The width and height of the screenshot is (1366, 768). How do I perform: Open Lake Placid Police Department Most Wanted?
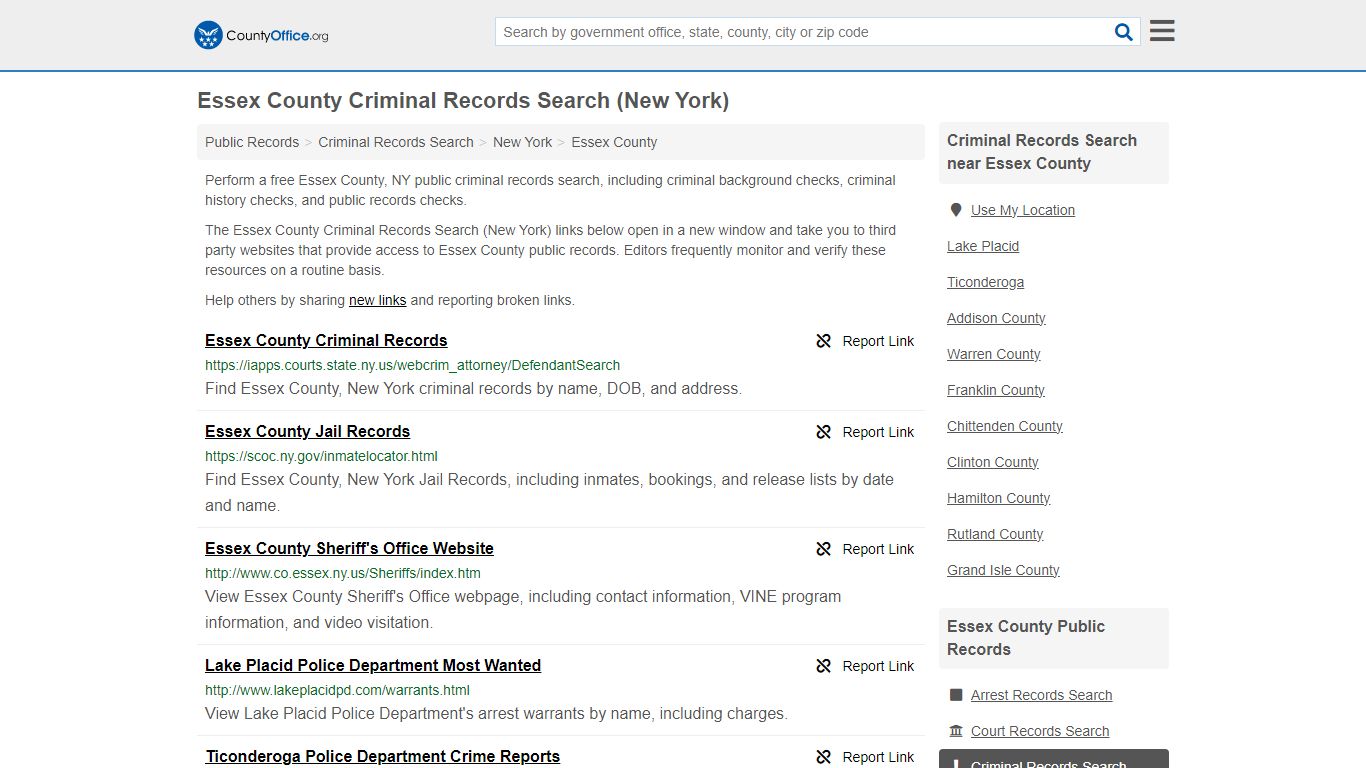(373, 665)
